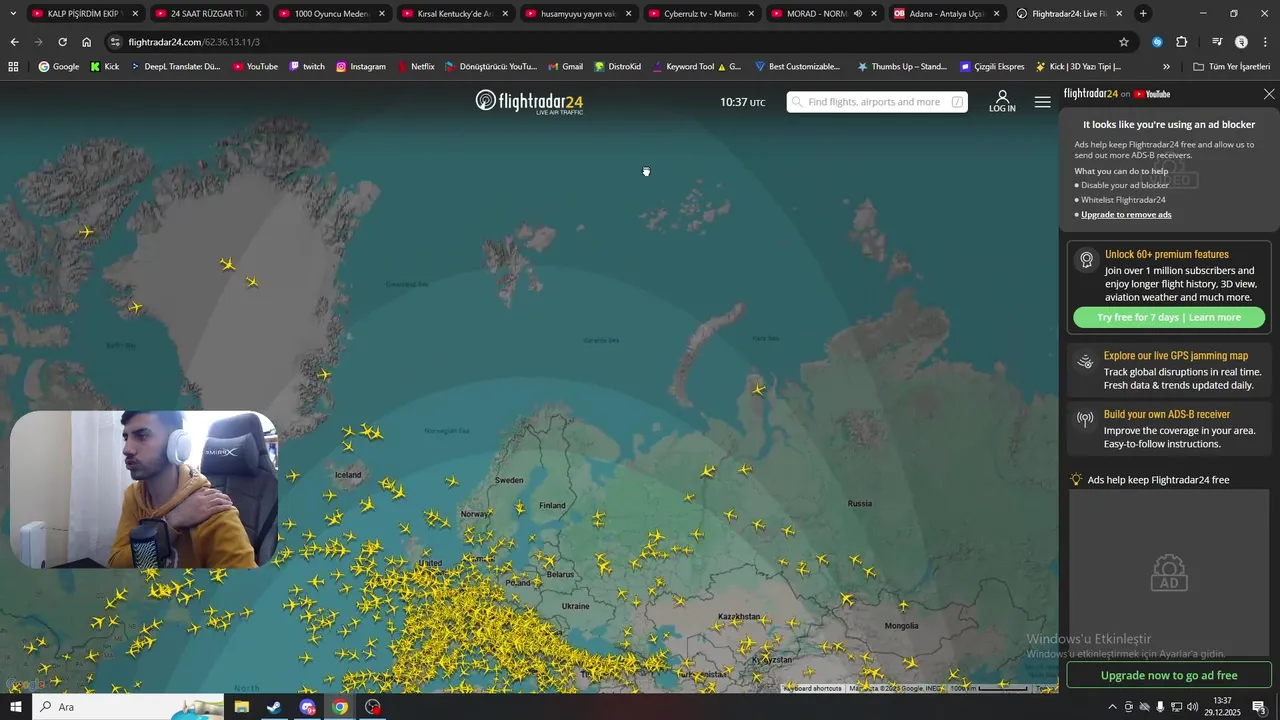Click Try free for 7 days button

pos(1169,318)
